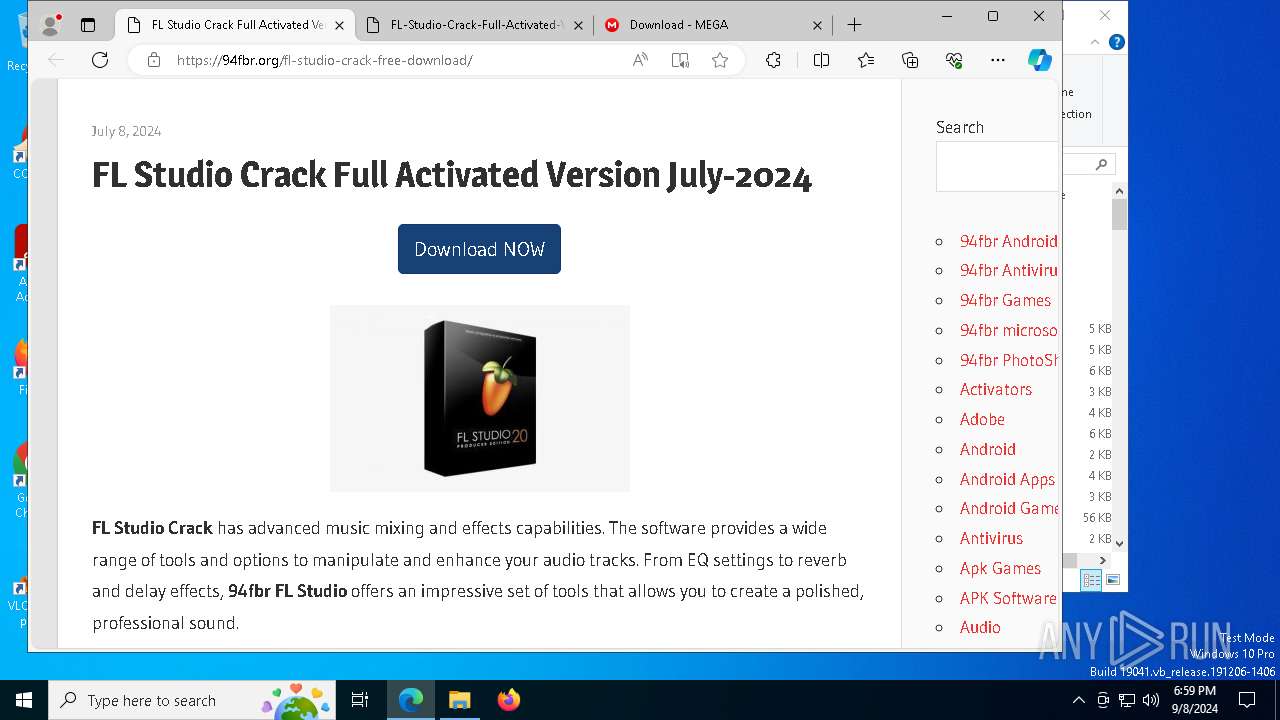Click the article title heading
The image size is (1280, 720).
pos(452,175)
